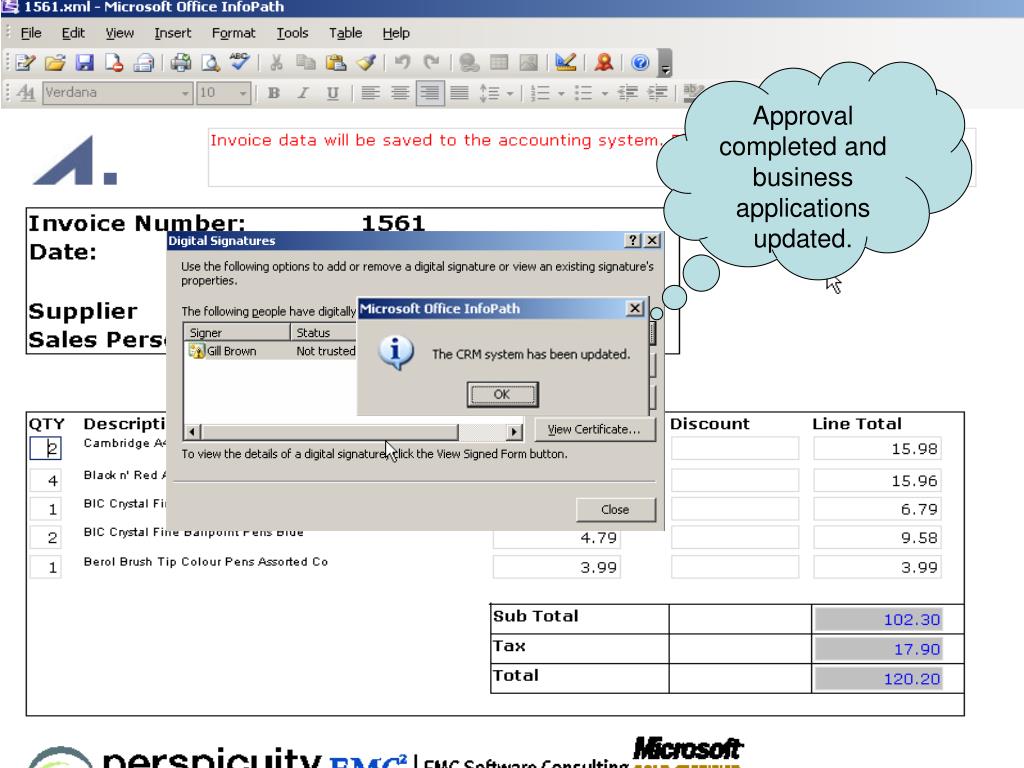Click the Save floppy disk icon
This screenshot has height=768, width=1024.
point(85,63)
